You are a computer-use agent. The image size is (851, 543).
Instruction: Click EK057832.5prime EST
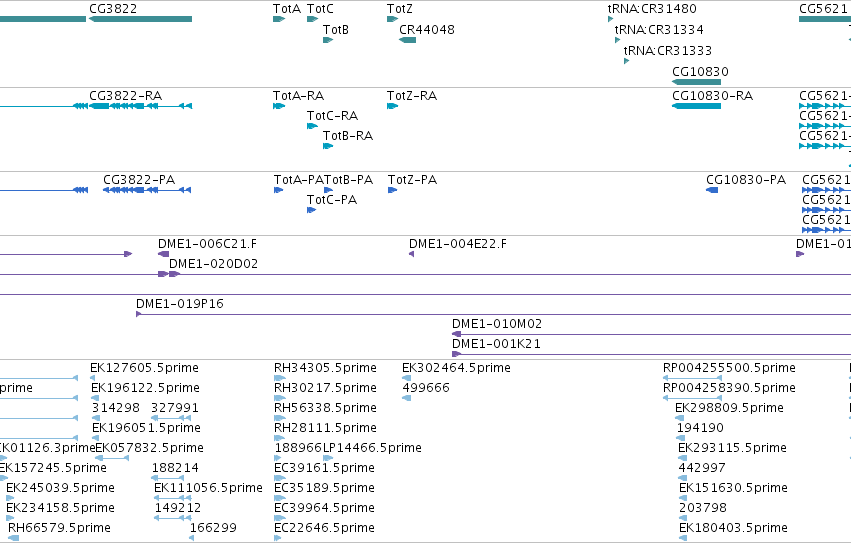pos(112,458)
